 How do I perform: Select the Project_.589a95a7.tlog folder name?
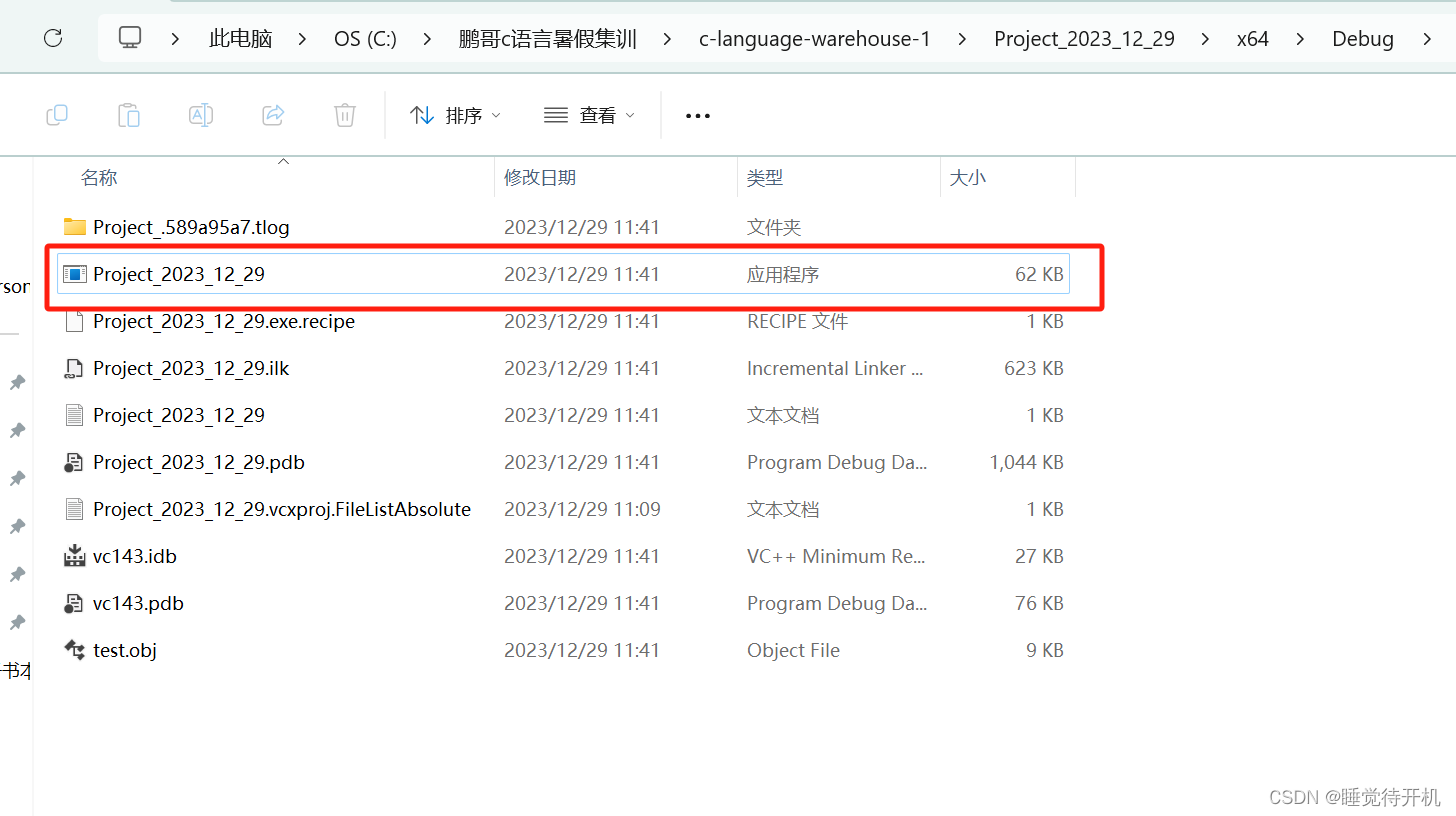click(x=191, y=227)
